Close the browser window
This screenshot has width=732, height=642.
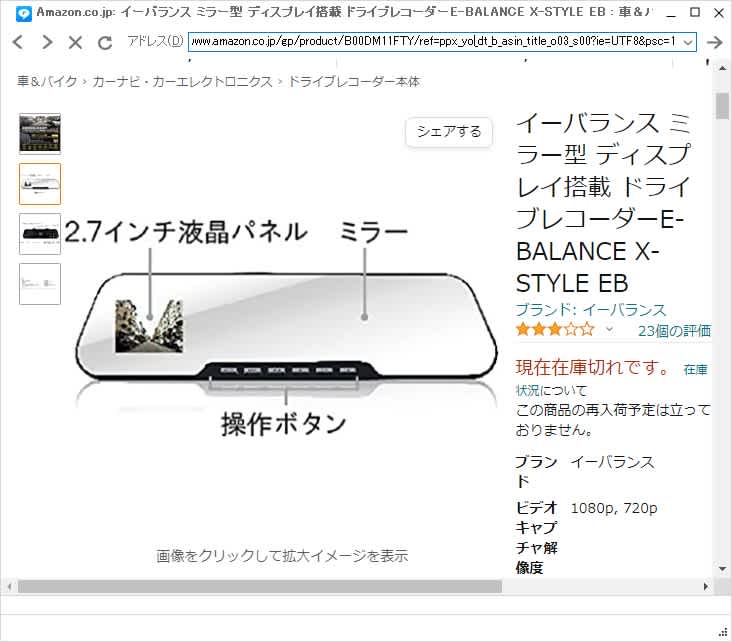point(719,13)
